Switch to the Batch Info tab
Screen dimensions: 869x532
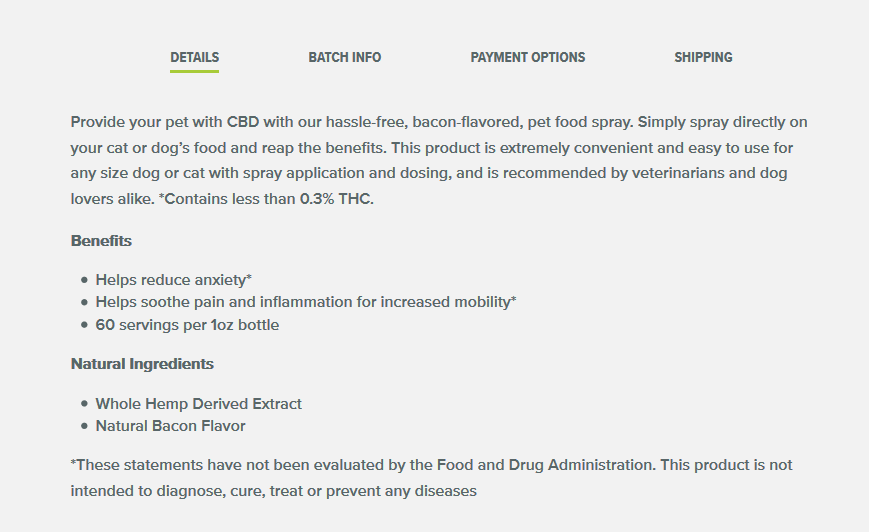click(344, 57)
